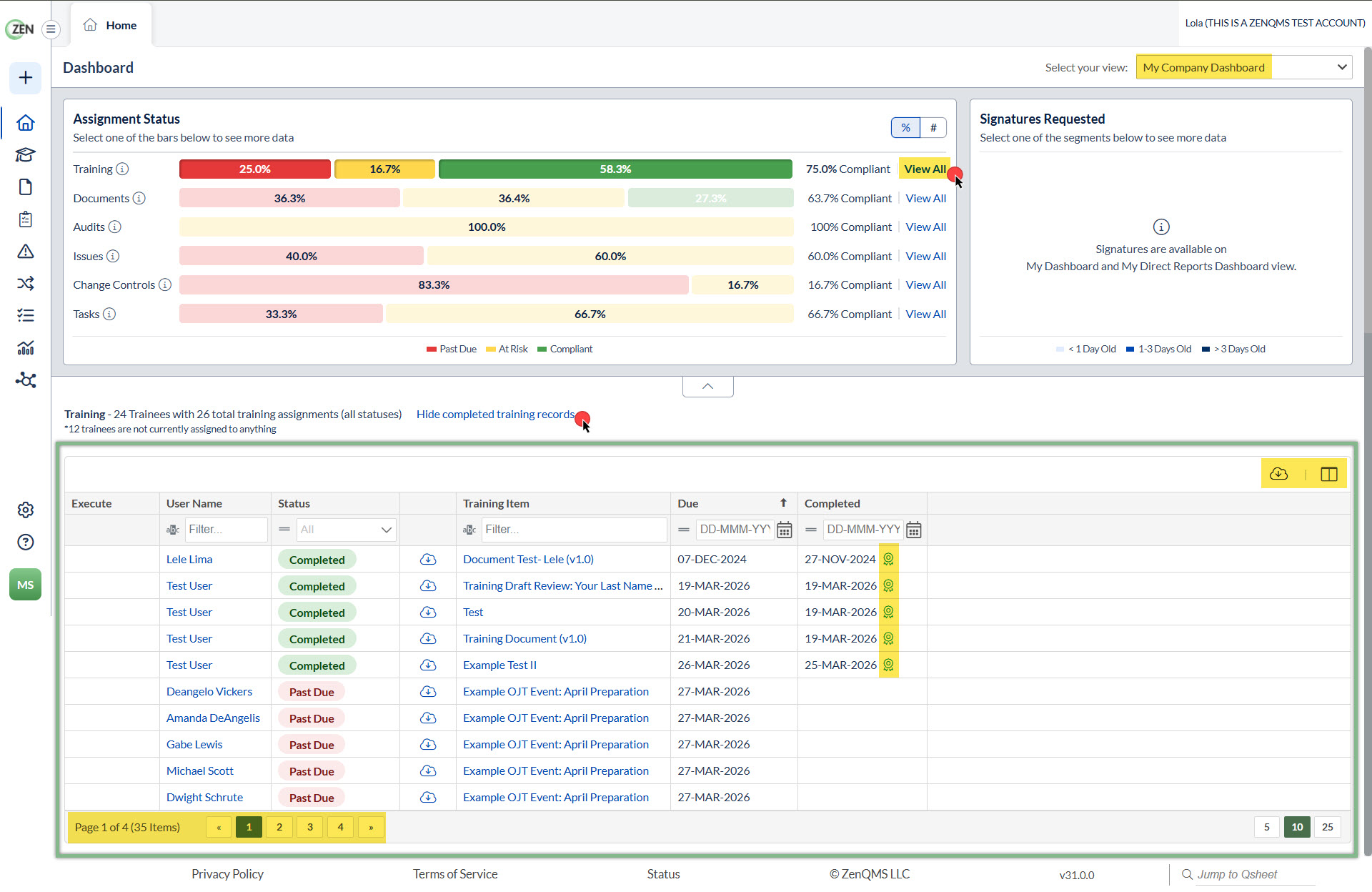The image size is (1372, 892).
Task: Open the Training module graduation cap icon
Action: [x=26, y=155]
